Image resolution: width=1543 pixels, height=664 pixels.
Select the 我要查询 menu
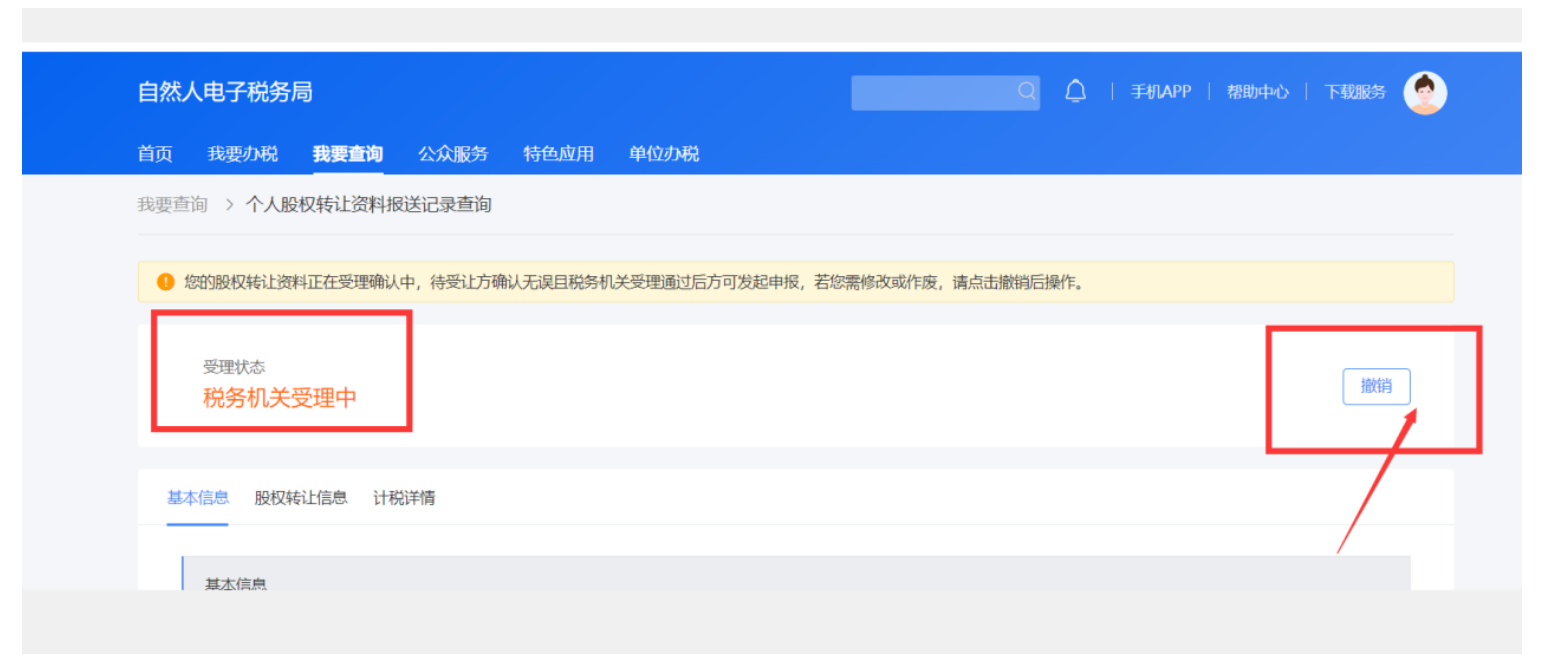(348, 154)
